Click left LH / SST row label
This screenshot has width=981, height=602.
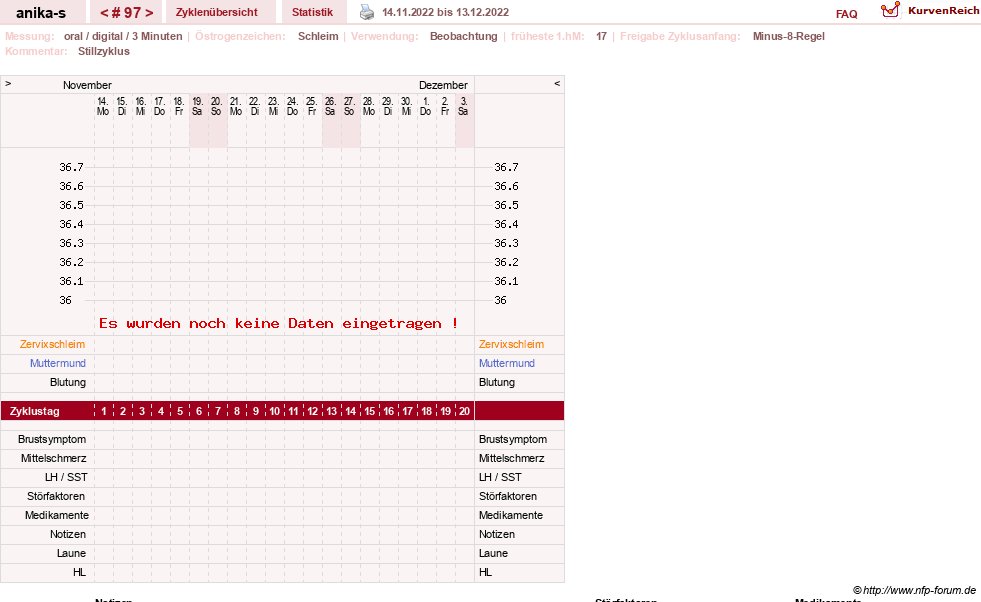coord(66,477)
